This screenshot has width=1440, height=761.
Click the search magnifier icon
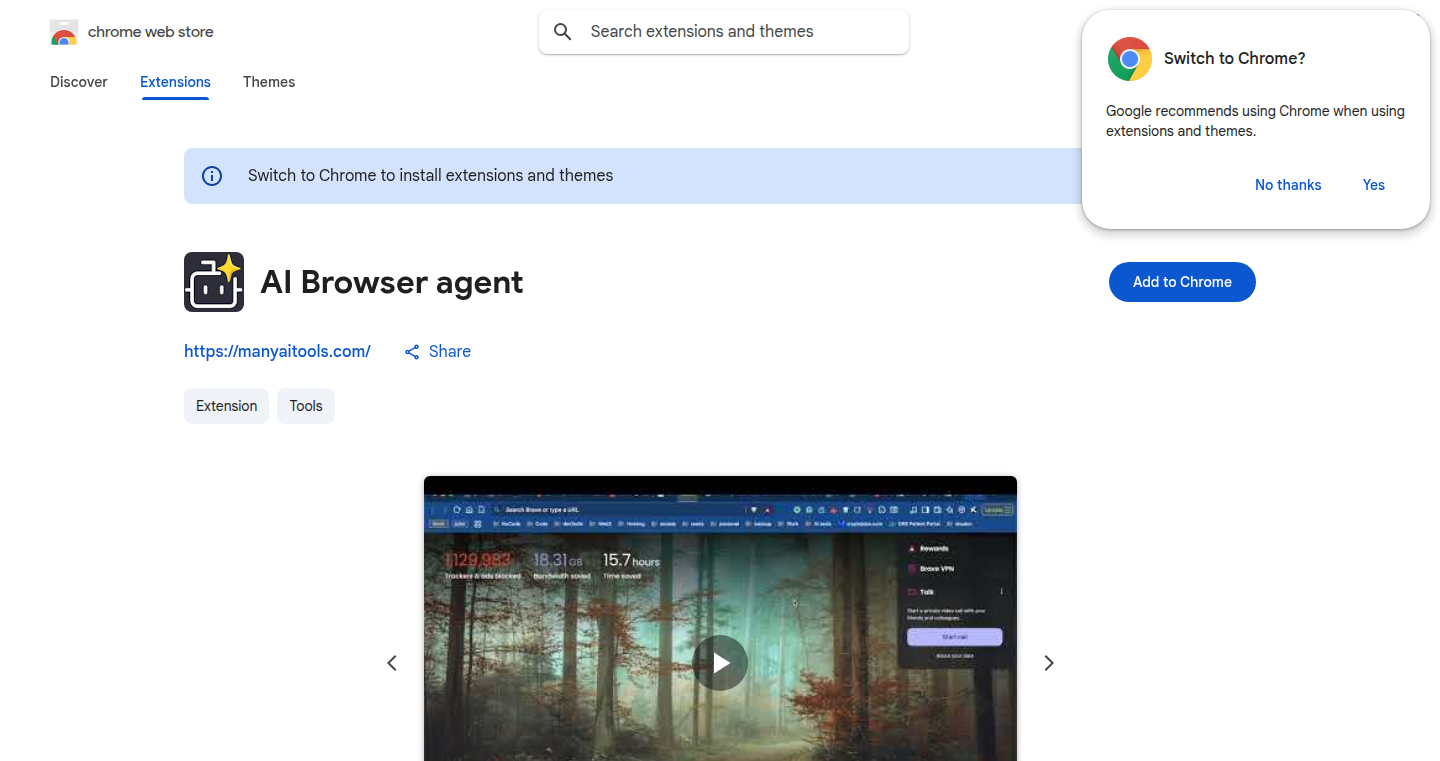coord(563,32)
